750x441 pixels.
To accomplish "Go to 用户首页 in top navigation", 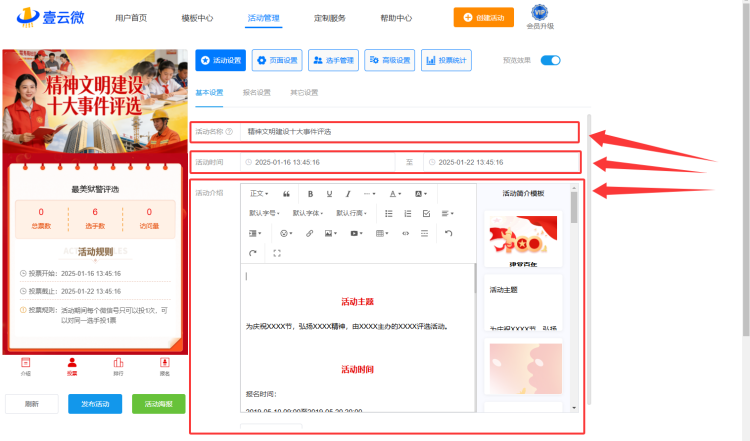I will [131, 18].
